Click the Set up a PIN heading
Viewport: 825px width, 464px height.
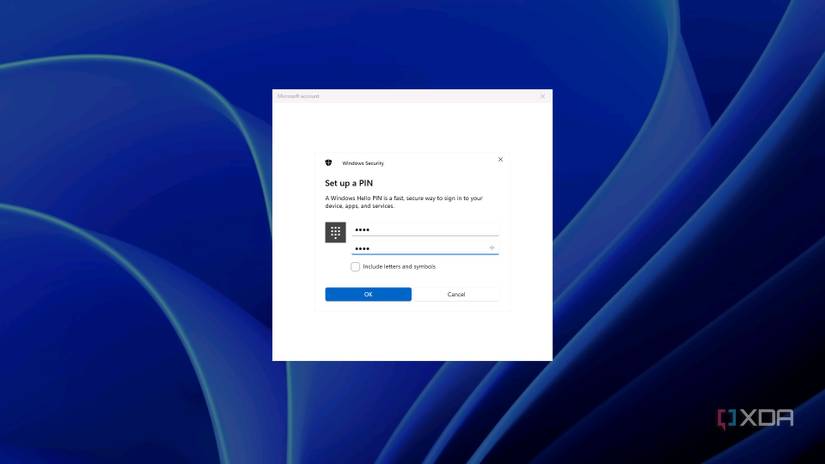click(349, 183)
